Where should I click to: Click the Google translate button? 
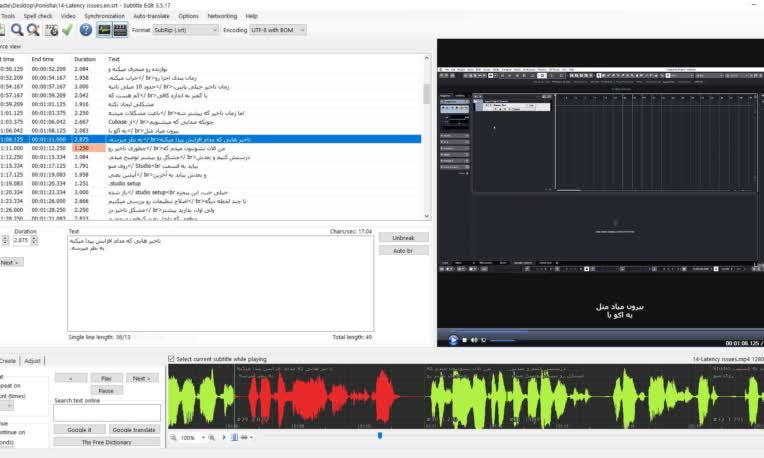click(133, 429)
